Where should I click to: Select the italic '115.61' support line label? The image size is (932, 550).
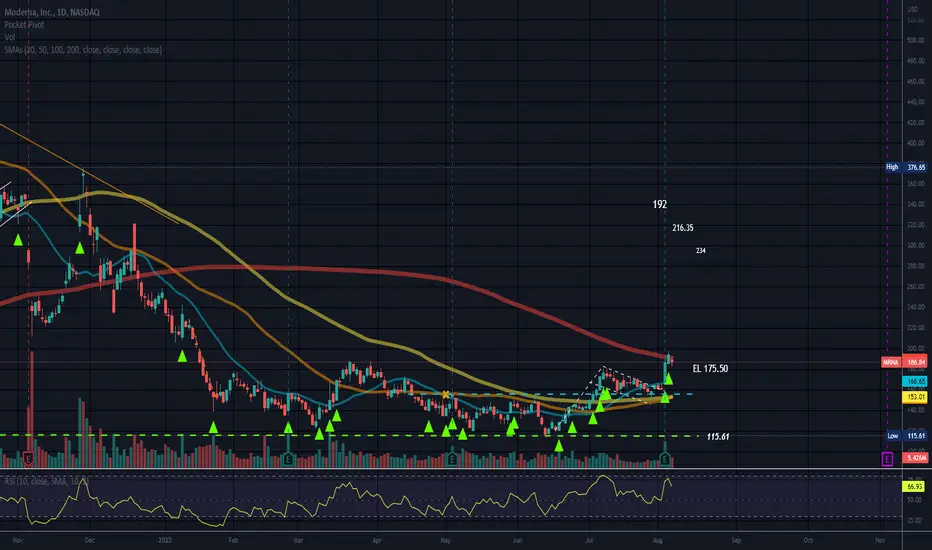[718, 436]
